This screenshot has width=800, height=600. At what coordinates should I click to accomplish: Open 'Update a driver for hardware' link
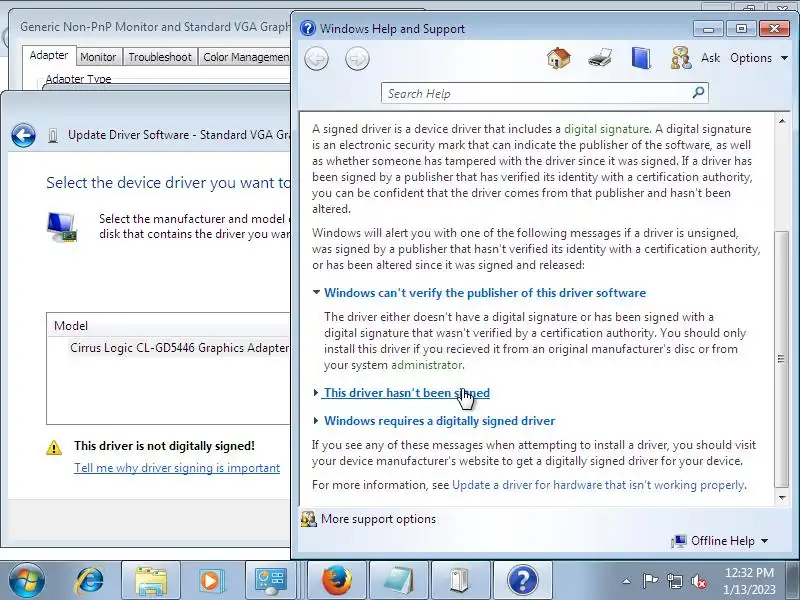(598, 485)
